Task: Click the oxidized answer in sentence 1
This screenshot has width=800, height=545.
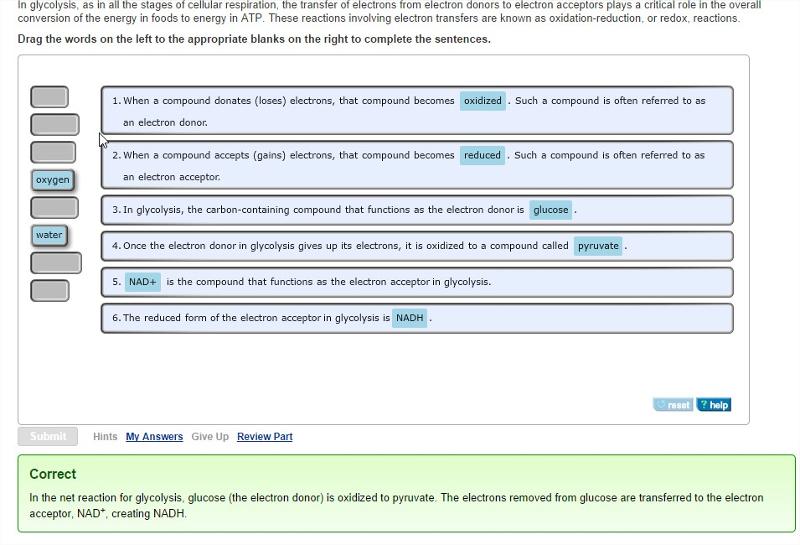Action: tap(483, 101)
